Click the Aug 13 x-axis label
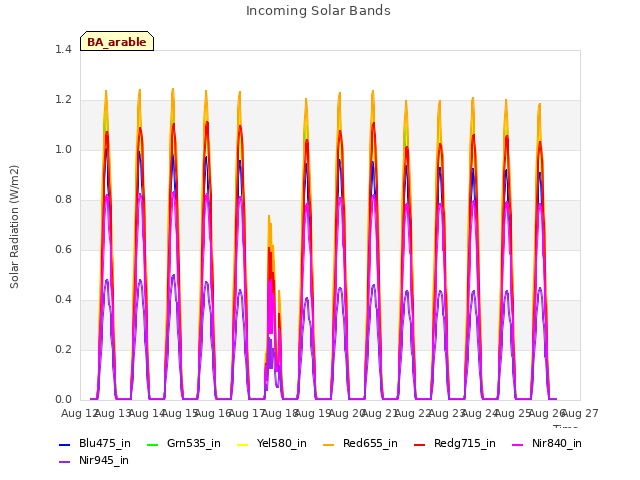Viewport: 640px width, 480px height. click(x=113, y=413)
